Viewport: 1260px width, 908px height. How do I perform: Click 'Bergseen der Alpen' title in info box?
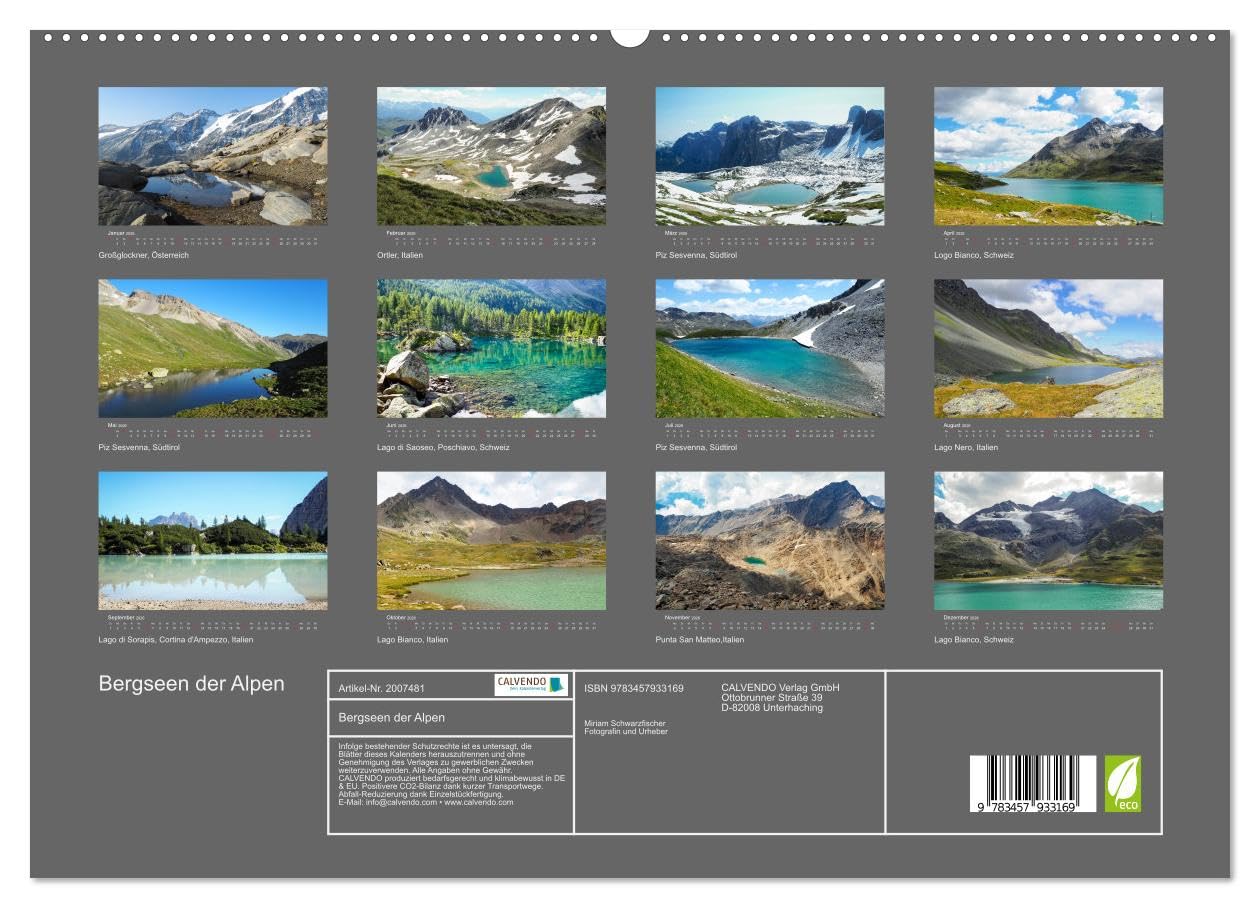[x=392, y=718]
